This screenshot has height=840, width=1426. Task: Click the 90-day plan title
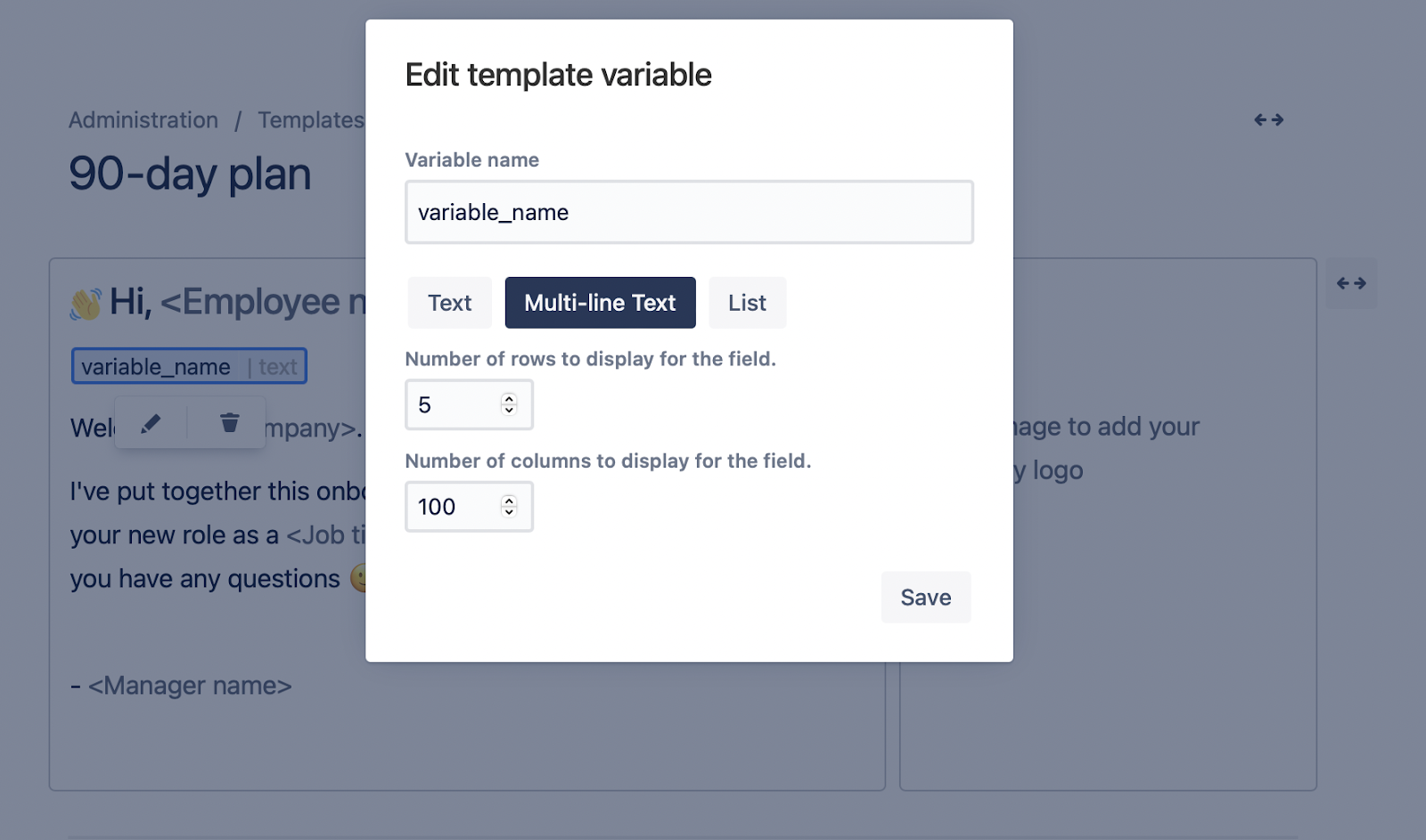(190, 175)
